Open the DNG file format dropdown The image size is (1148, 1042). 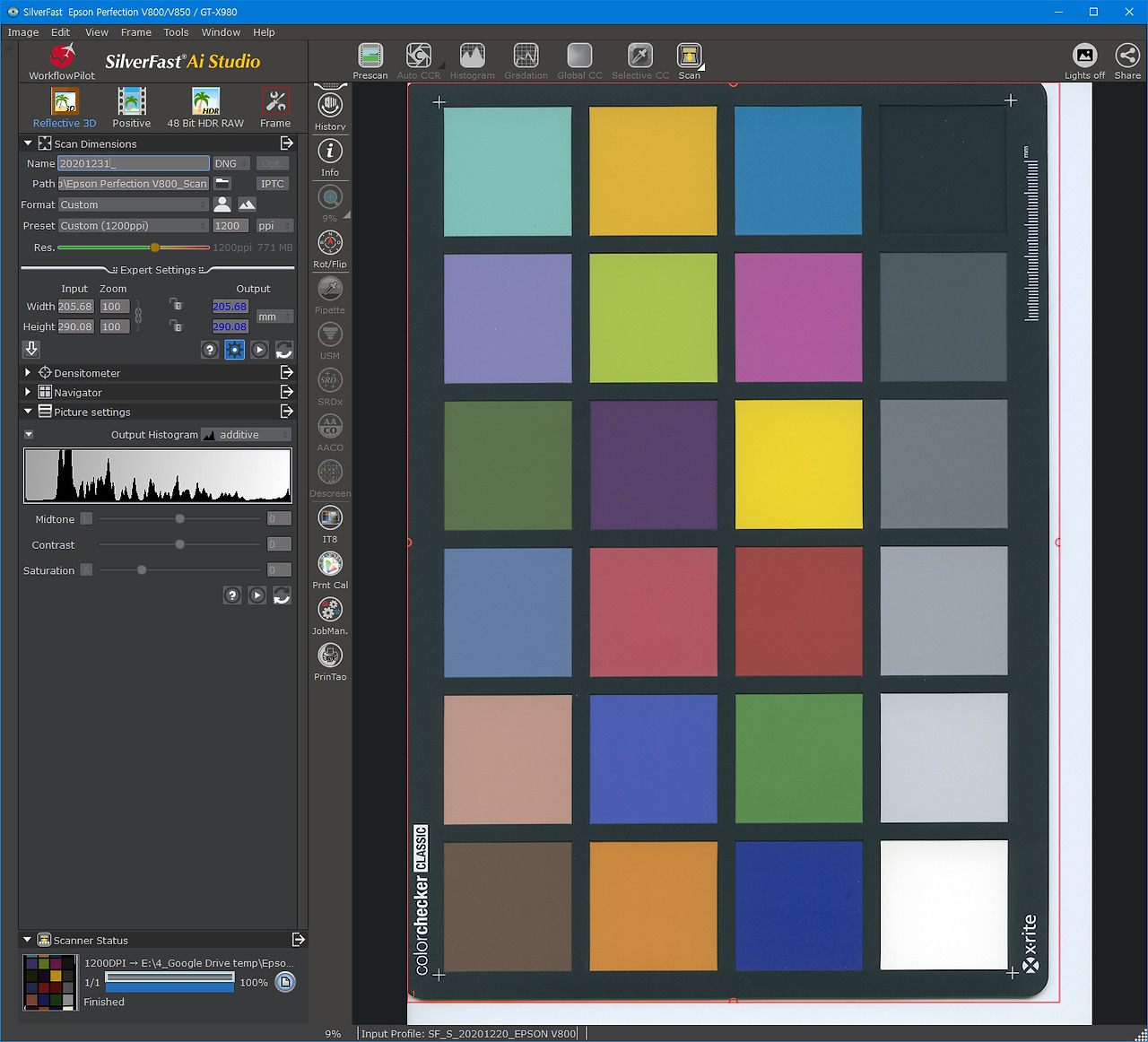pos(231,163)
